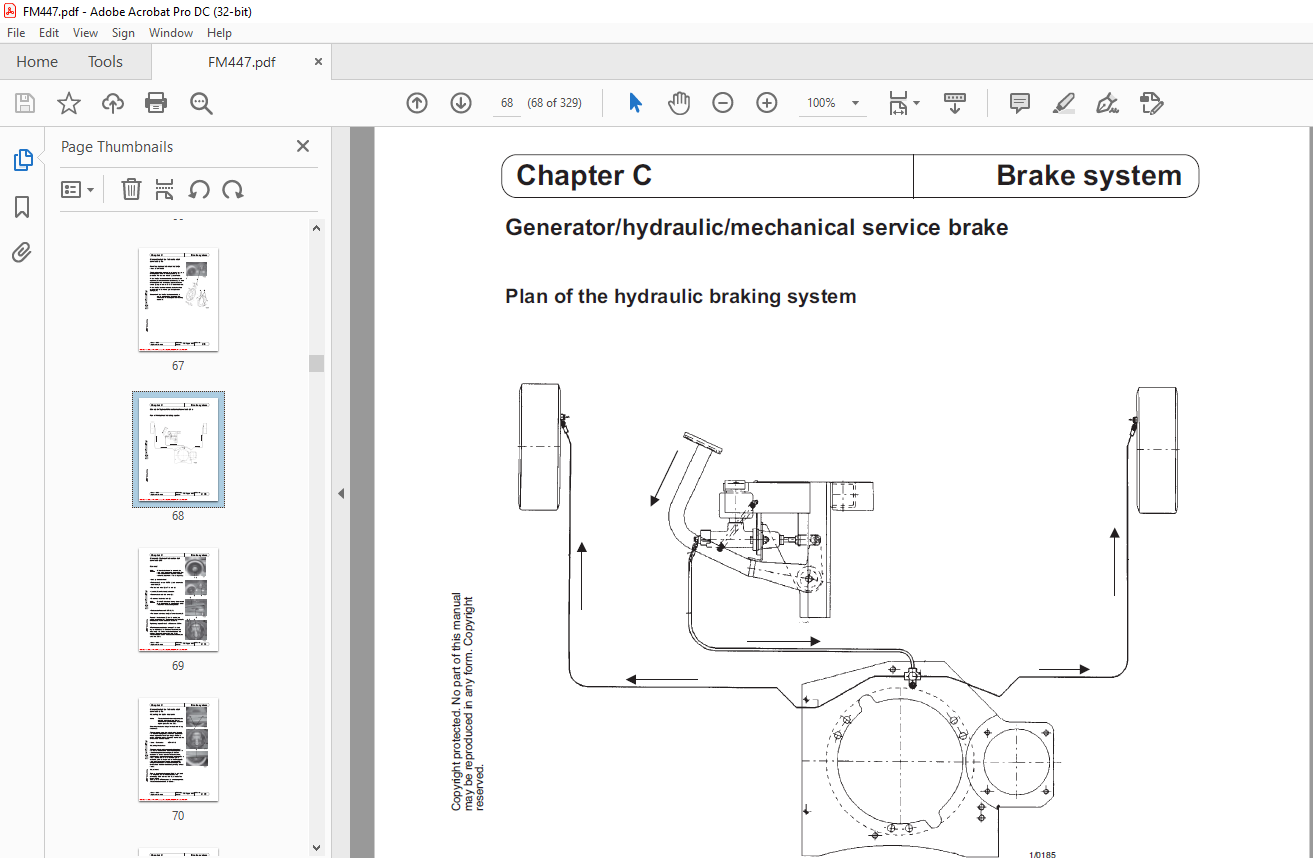
Task: Activate the Hand pan tool
Action: [x=679, y=103]
